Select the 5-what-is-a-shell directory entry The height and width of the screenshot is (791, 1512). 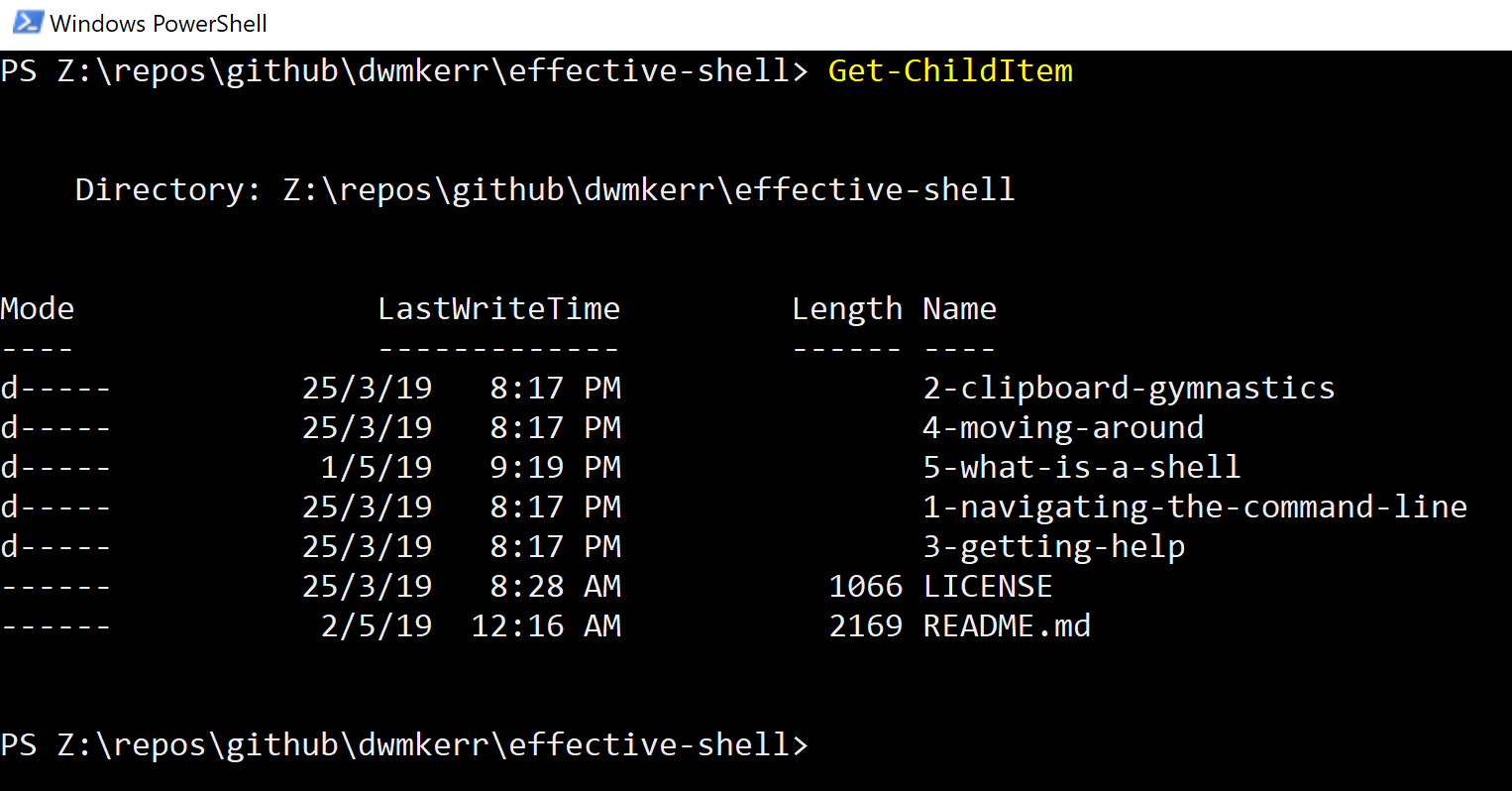(1081, 467)
